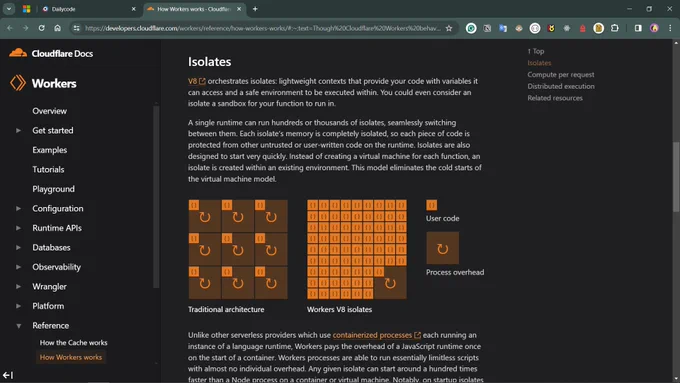Close the How Workers works tab
The image size is (680, 383).
[239, 9]
